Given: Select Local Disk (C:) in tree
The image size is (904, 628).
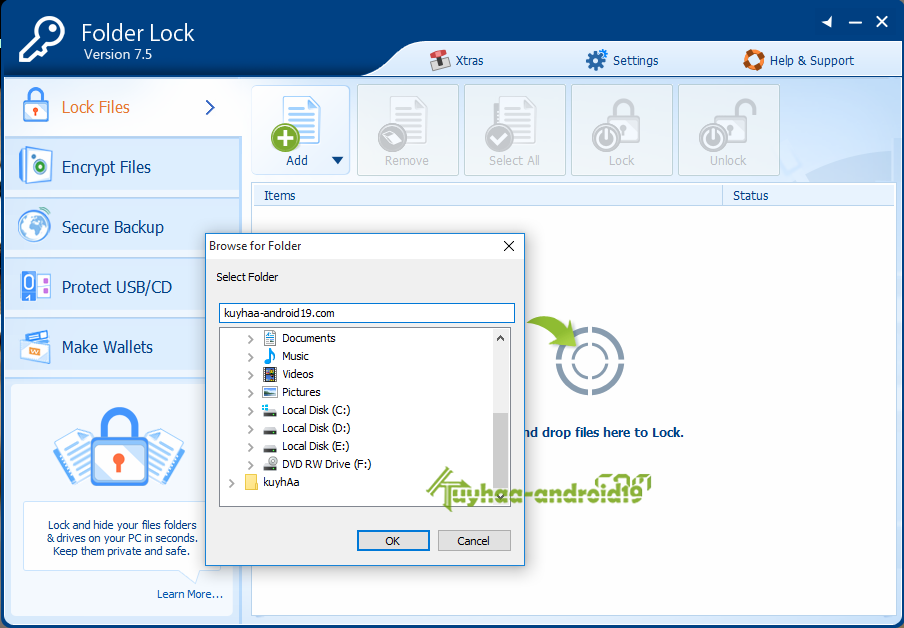Looking at the screenshot, I should (x=316, y=410).
